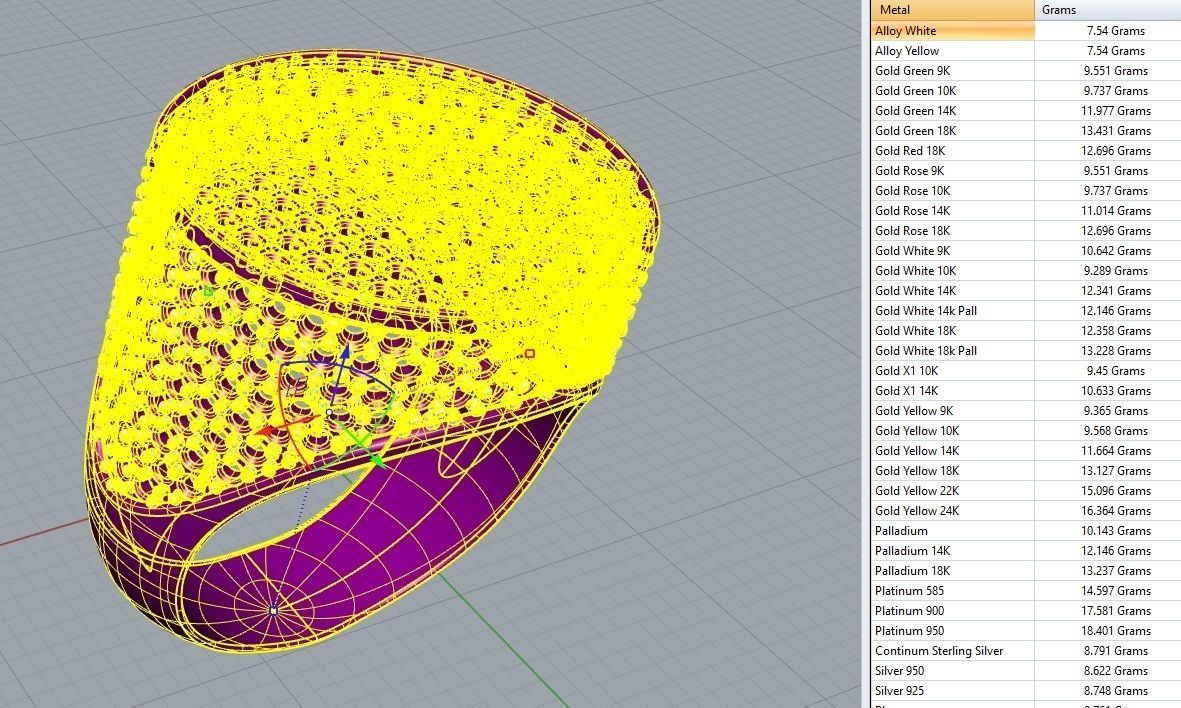Select the 'Gold Yellow 9K' row
This screenshot has width=1181, height=708.
[1026, 410]
